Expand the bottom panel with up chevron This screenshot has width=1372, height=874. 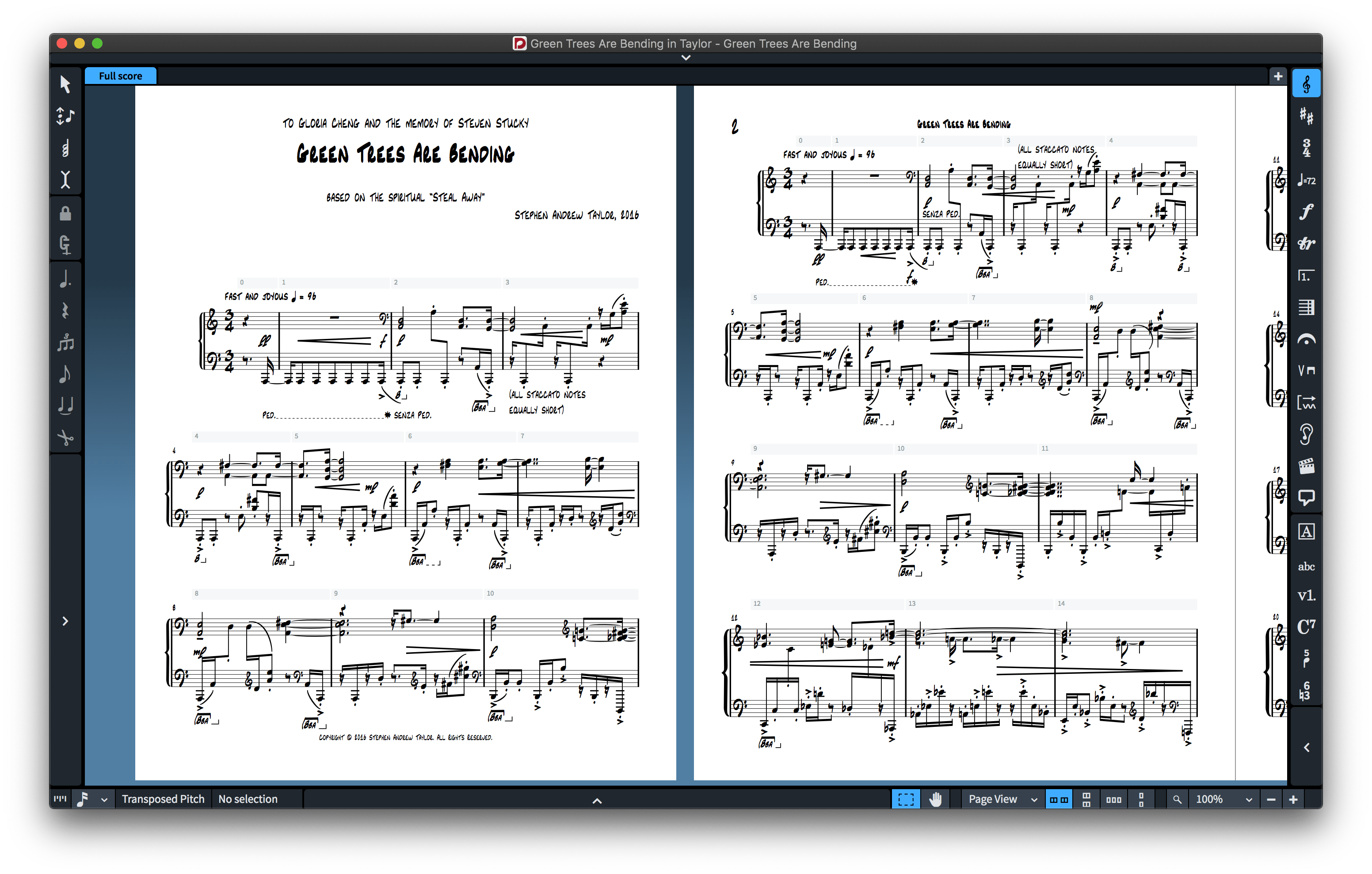[597, 801]
